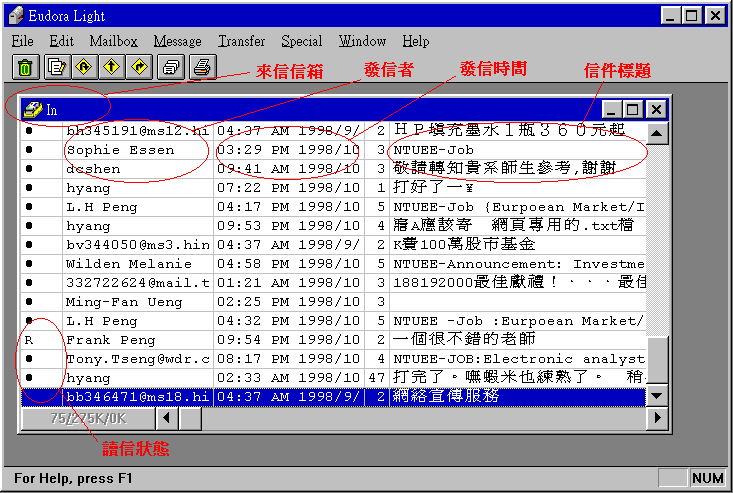Click the Reply toolbar icon

pos(83,67)
